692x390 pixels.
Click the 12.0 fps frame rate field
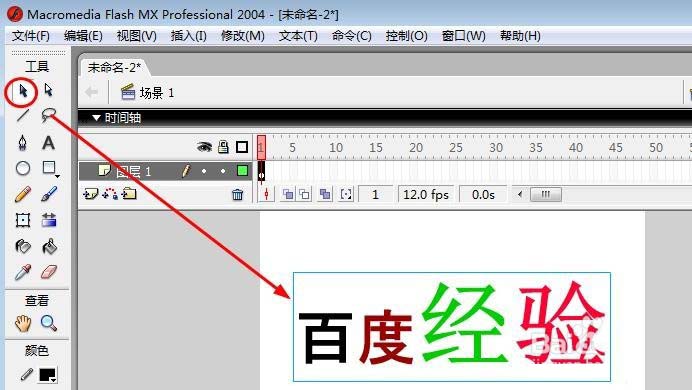pyautogui.click(x=426, y=195)
